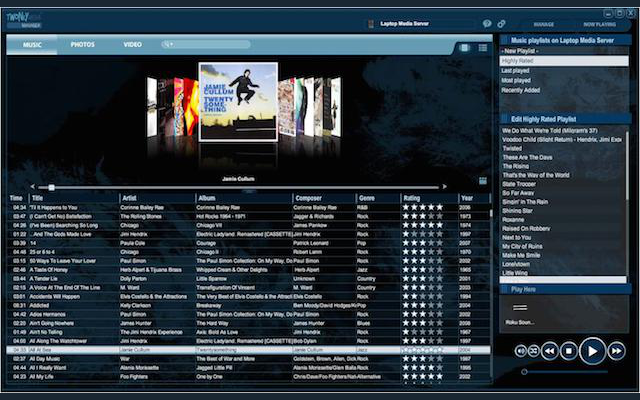Click the Edit Highly Rated Playlist header
Image resolution: width=640 pixels, height=400 pixels.
(x=566, y=119)
